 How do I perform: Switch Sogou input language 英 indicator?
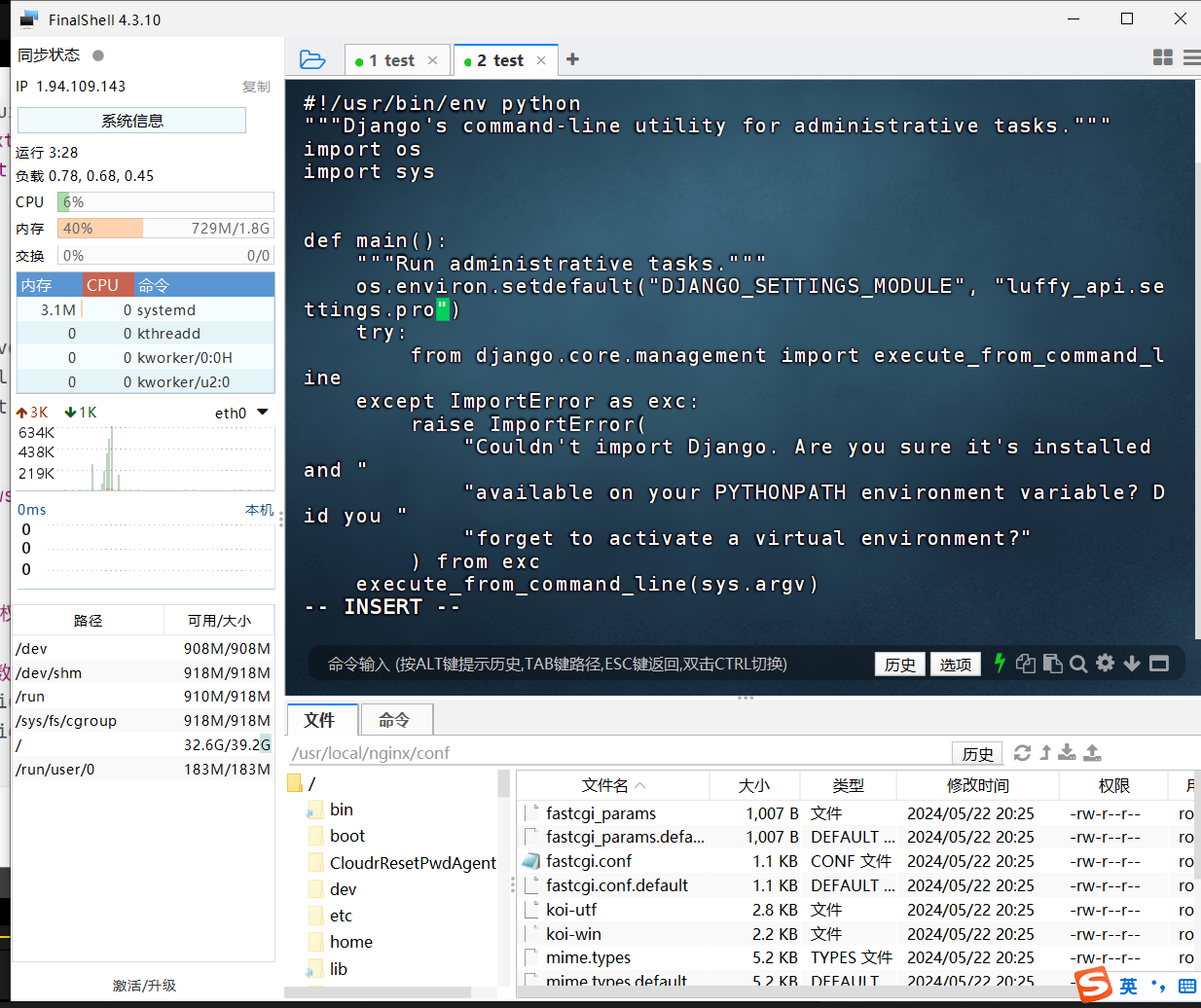(1128, 987)
